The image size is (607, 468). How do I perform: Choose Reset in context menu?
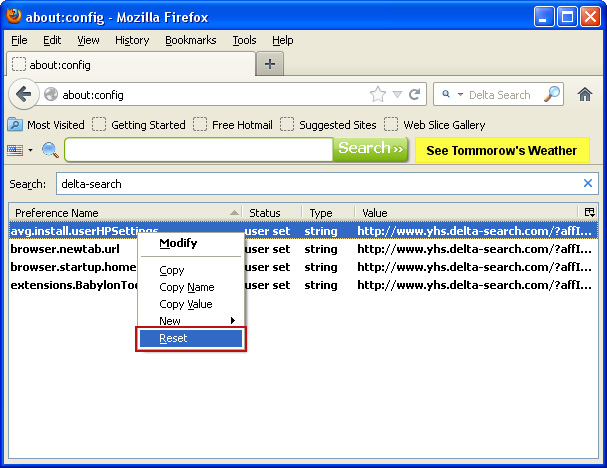point(191,338)
